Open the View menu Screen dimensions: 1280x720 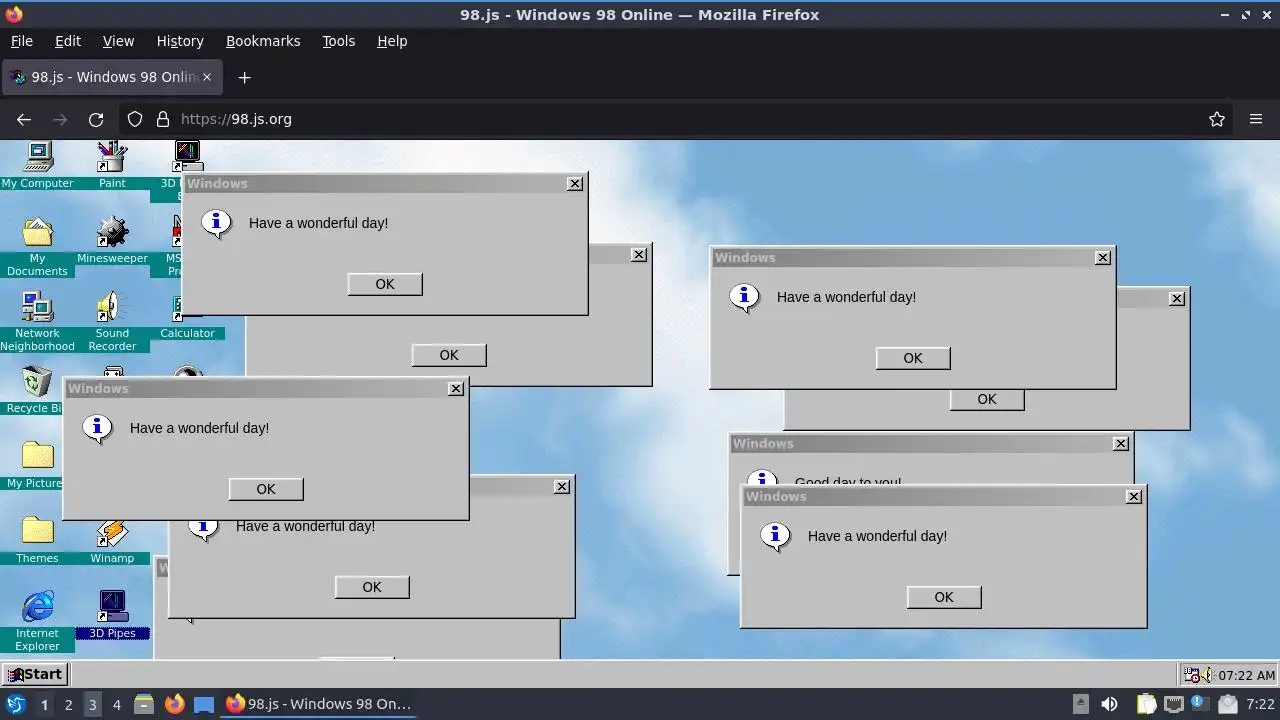[118, 41]
